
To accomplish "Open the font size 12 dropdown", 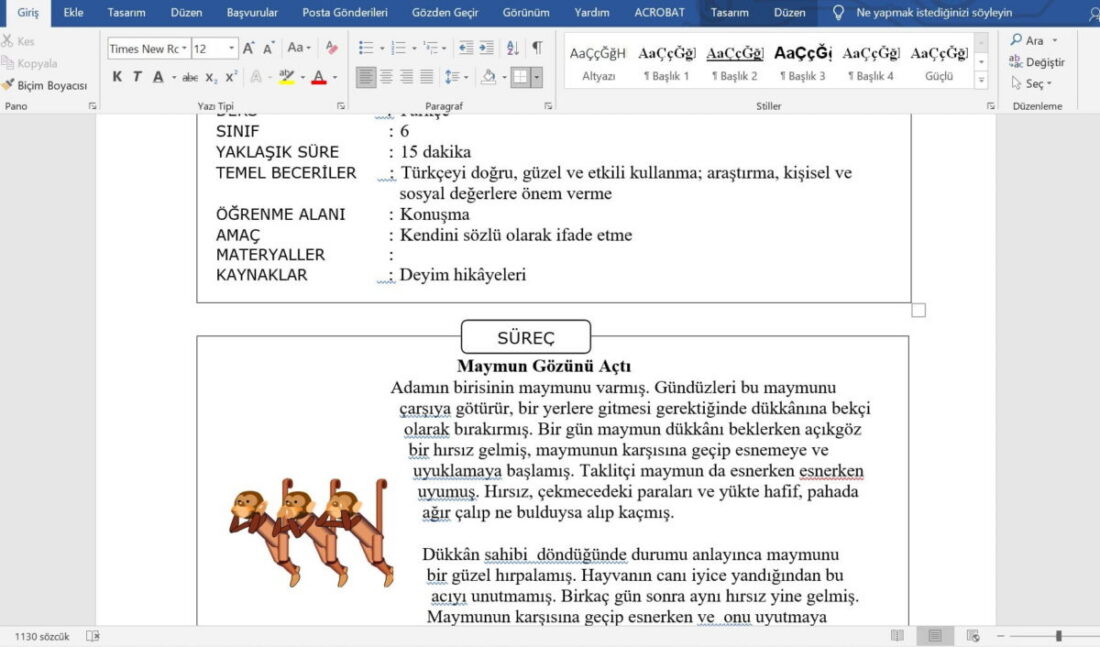I will (x=231, y=48).
